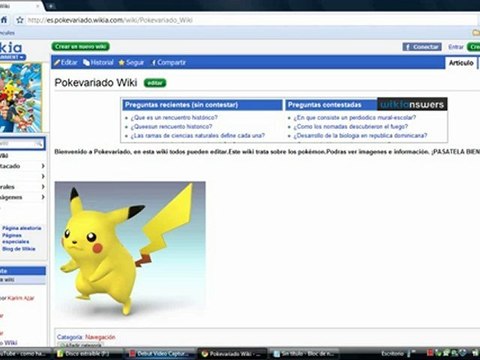Image resolution: width=480 pixels, height=360 pixels.
Task: Expand the unlabeled sidebar menu chevron below 'Destacado'
Action: point(43,176)
